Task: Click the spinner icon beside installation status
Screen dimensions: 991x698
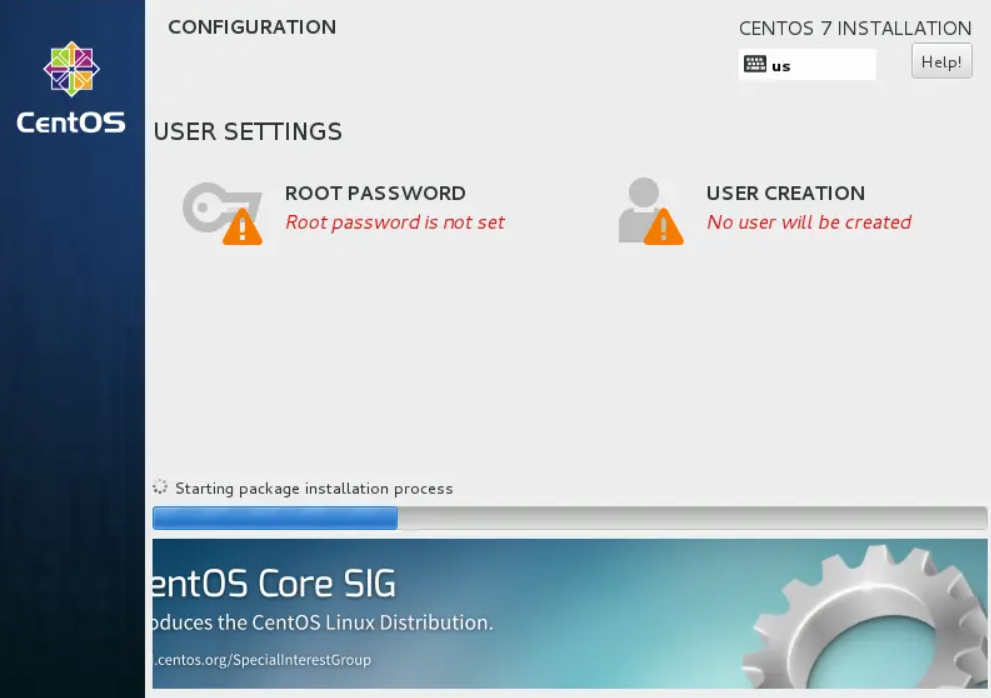Action: (160, 488)
